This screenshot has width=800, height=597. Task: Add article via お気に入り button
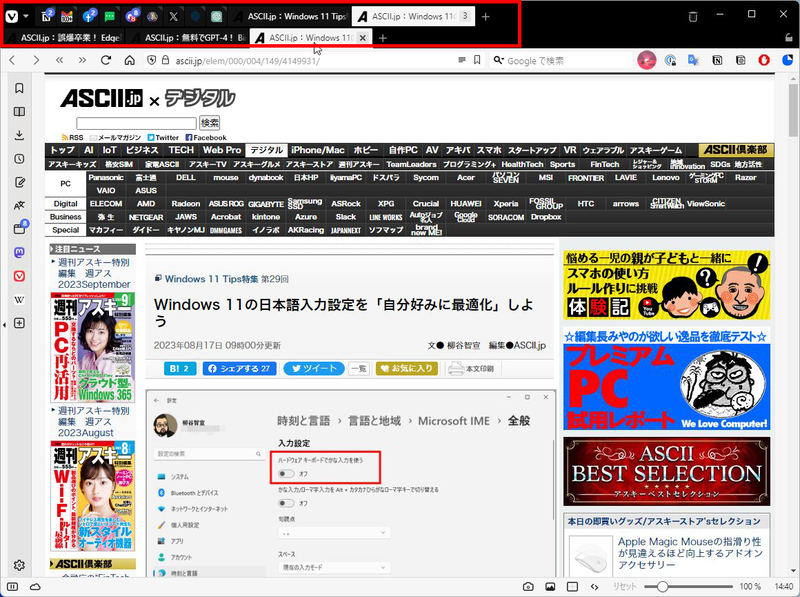[407, 368]
